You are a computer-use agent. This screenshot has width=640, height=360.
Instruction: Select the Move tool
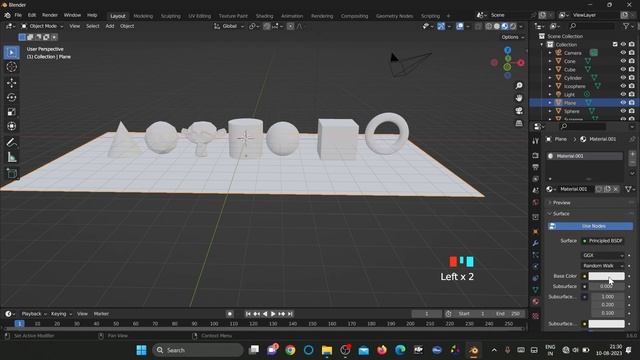click(11, 83)
